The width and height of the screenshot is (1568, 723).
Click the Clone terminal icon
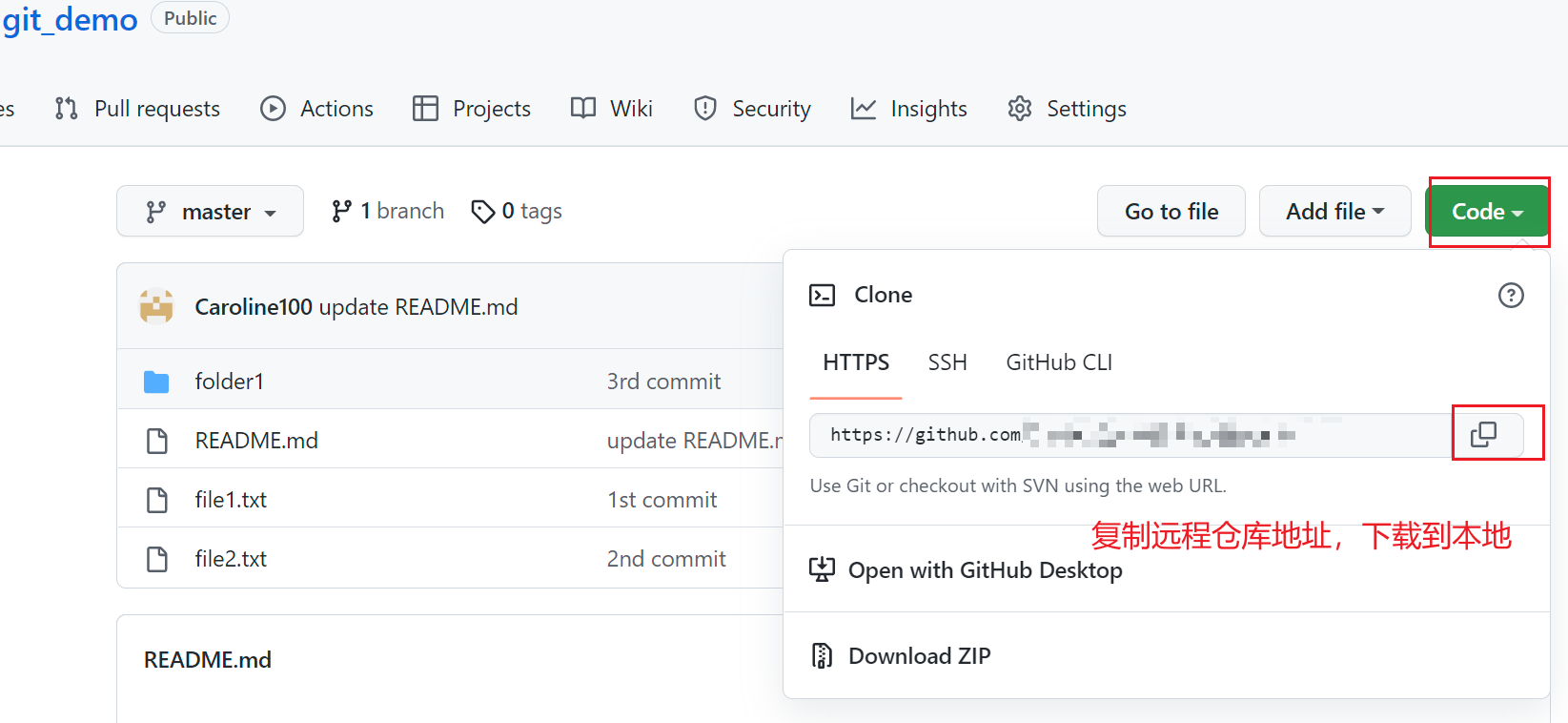(x=822, y=295)
